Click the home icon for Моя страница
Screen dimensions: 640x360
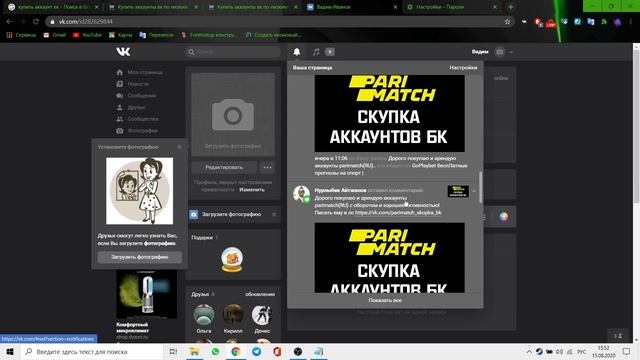point(120,72)
